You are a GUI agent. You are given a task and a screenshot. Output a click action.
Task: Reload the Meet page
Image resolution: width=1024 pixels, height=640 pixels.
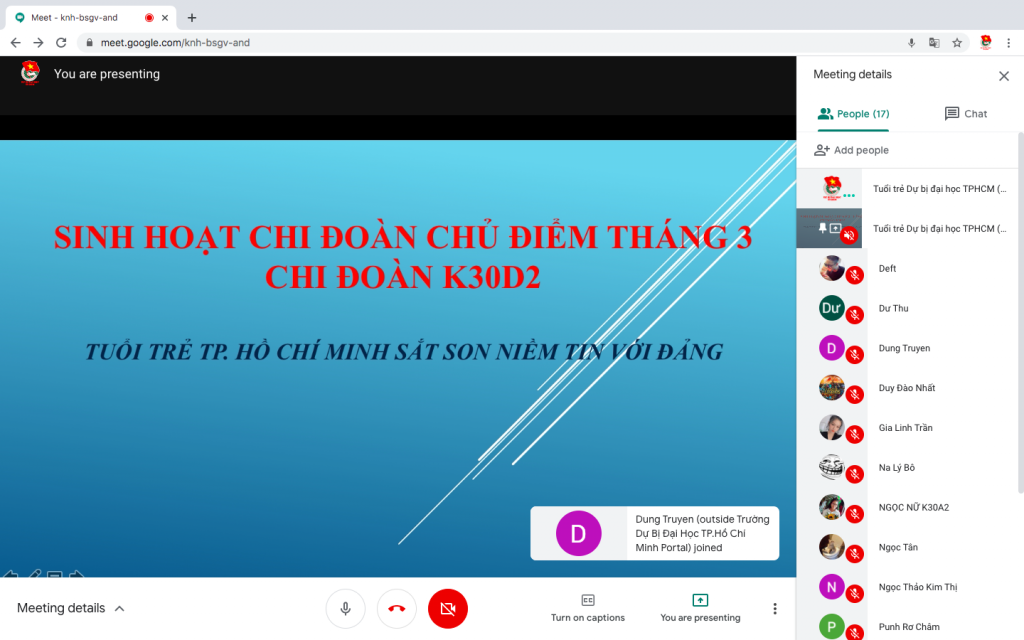tap(61, 42)
